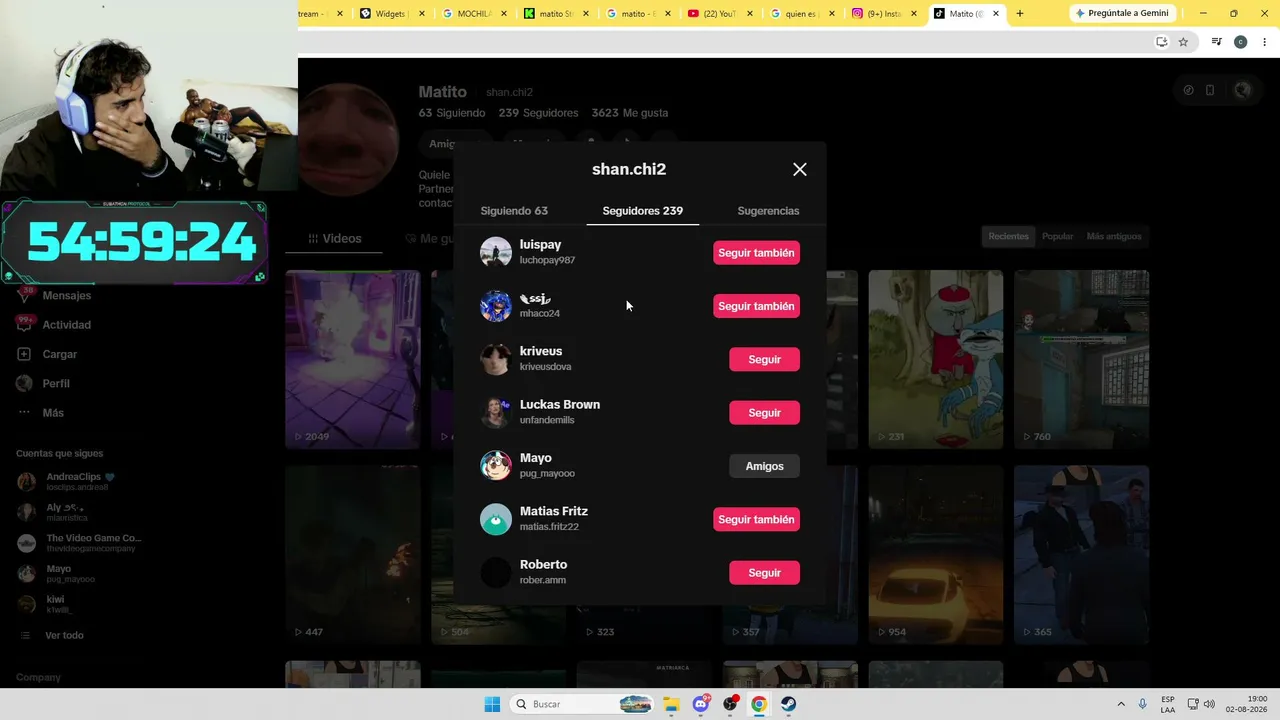Open a new browser tab
1280x720 pixels.
1020,14
